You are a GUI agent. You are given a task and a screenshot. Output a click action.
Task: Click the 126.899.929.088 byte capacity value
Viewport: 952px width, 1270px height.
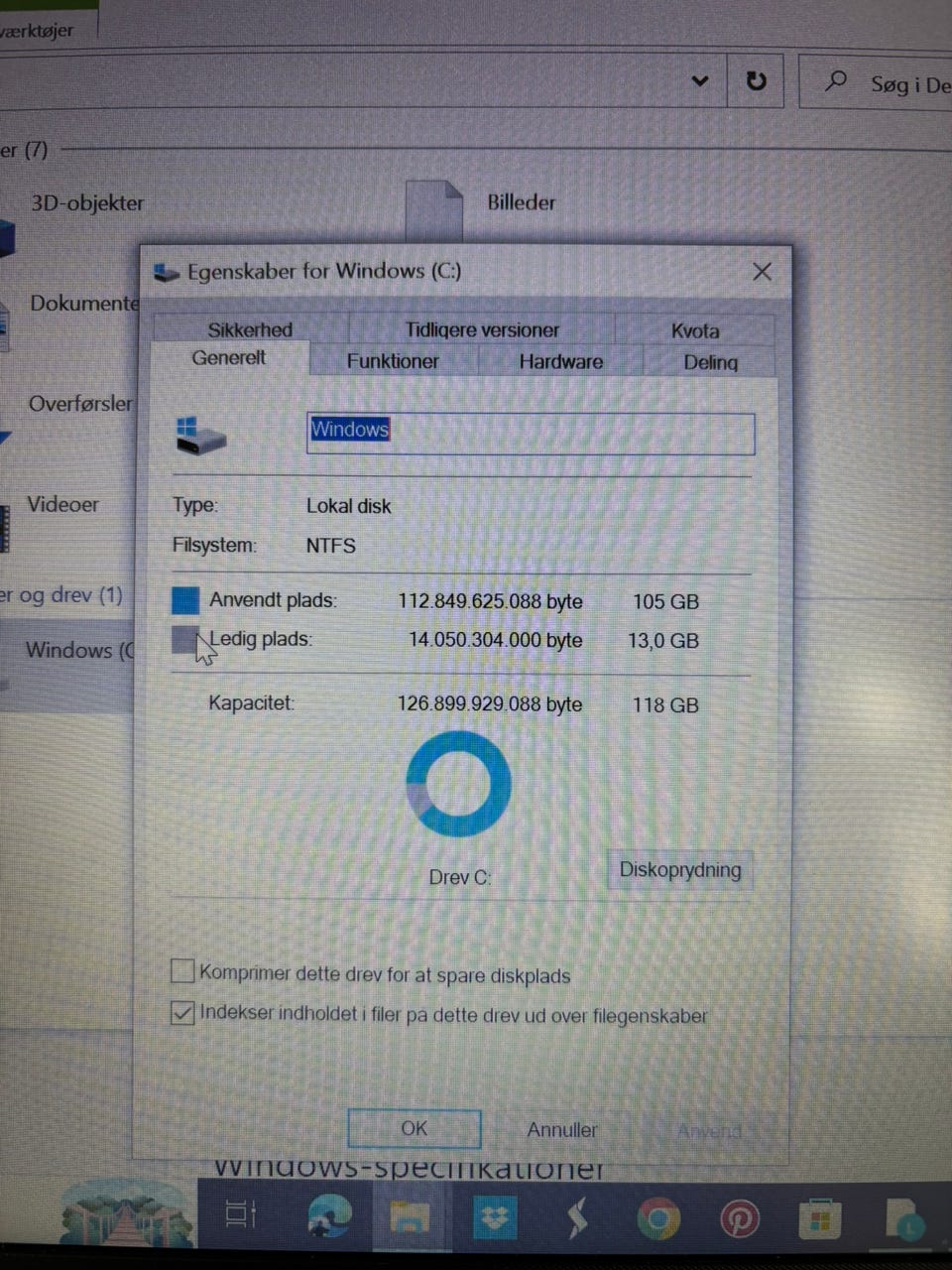(x=490, y=704)
